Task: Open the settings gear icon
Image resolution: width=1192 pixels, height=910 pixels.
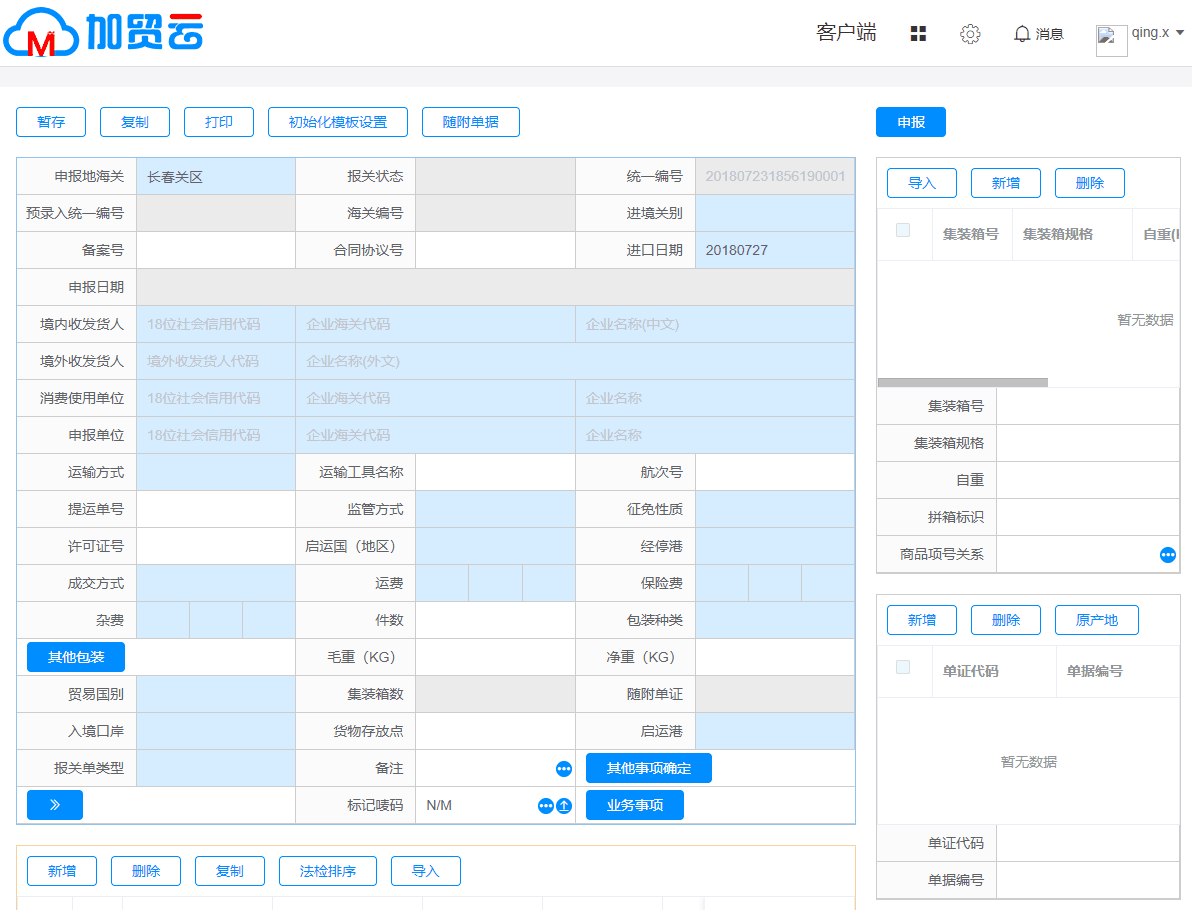Action: point(969,34)
